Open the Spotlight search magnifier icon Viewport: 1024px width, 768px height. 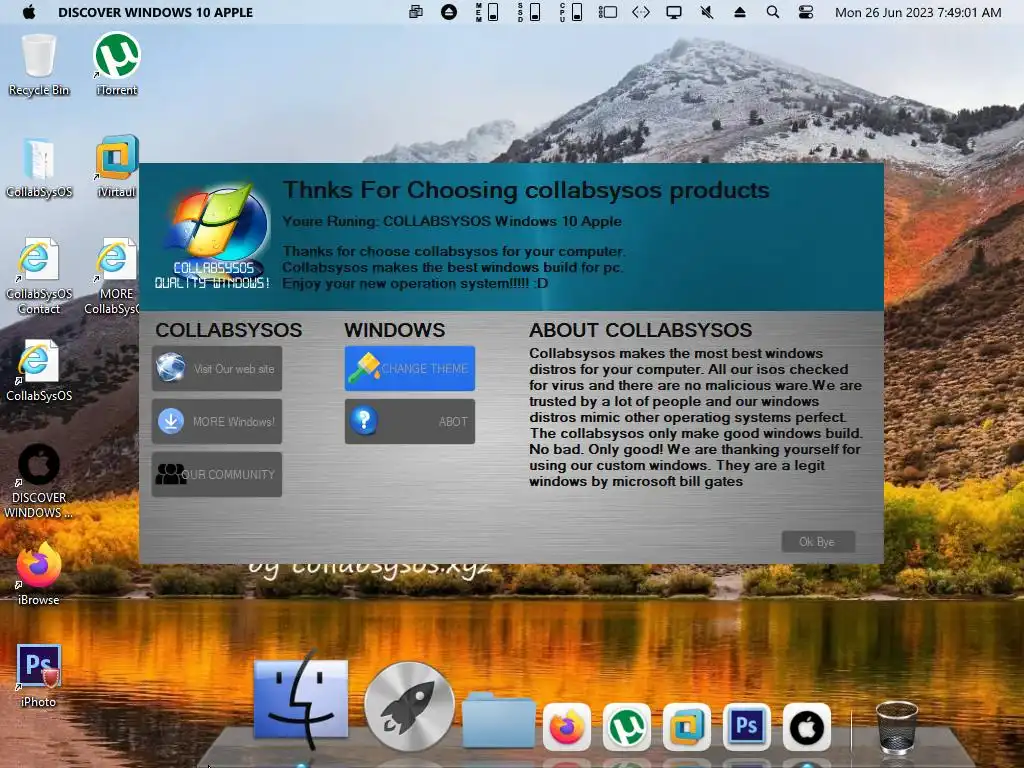coord(773,12)
